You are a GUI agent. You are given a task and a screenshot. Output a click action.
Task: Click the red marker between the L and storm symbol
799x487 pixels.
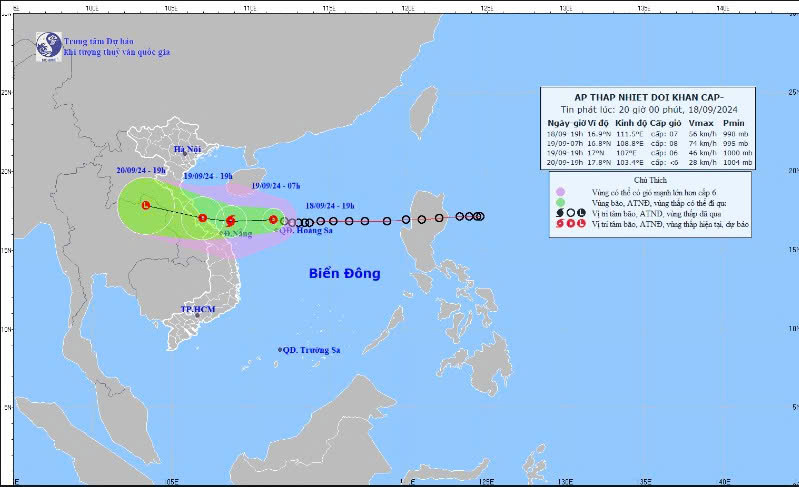(202, 217)
